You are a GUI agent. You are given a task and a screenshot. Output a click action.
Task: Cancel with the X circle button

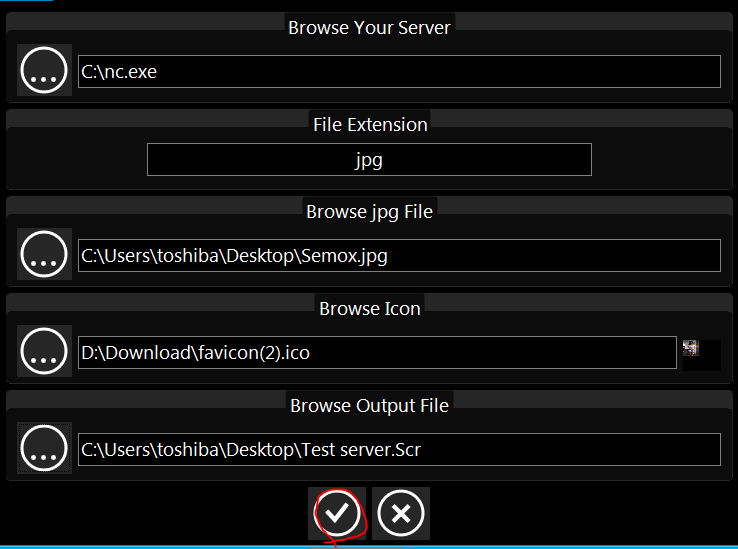pos(401,513)
